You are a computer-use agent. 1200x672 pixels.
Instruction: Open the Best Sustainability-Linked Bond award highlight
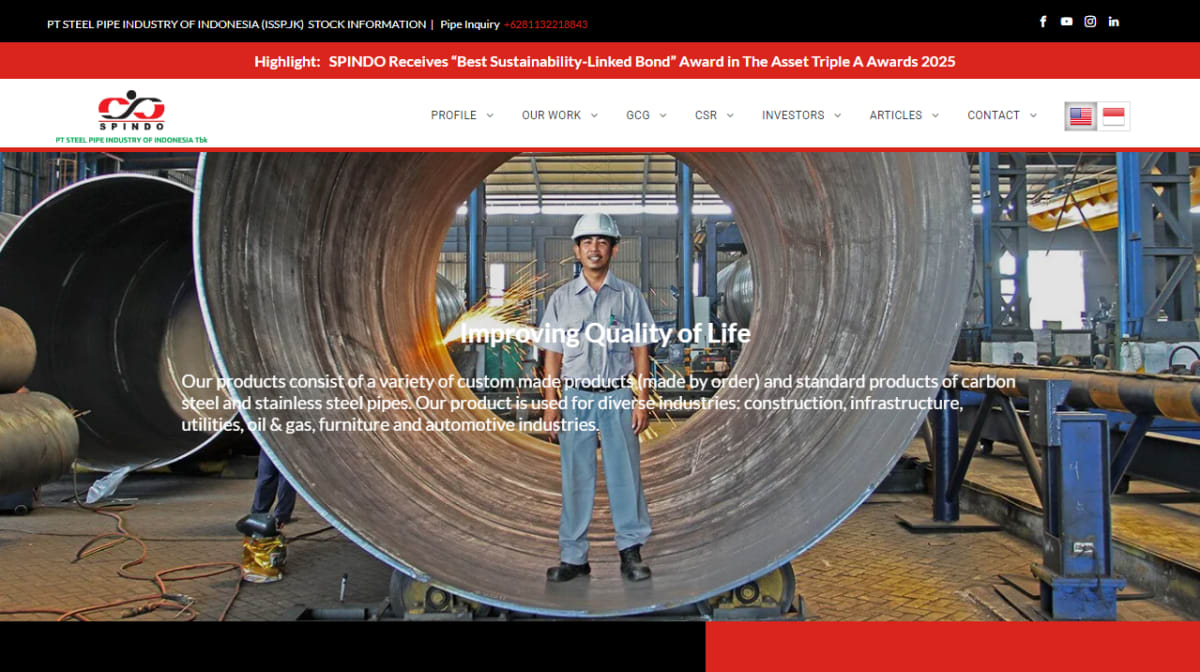click(642, 61)
